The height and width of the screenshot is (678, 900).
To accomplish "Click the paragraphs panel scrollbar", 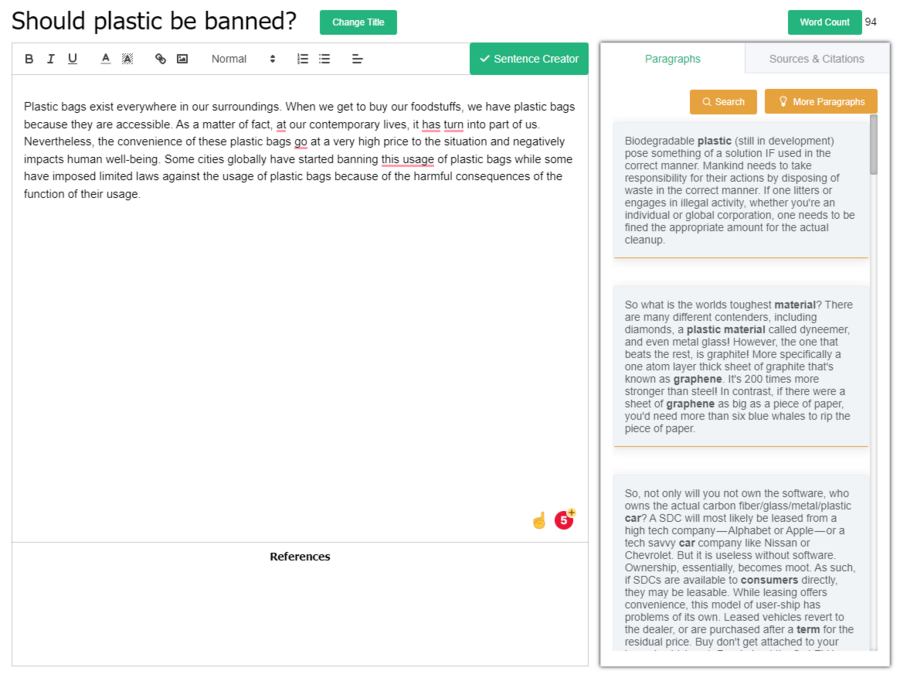I will pos(873,145).
